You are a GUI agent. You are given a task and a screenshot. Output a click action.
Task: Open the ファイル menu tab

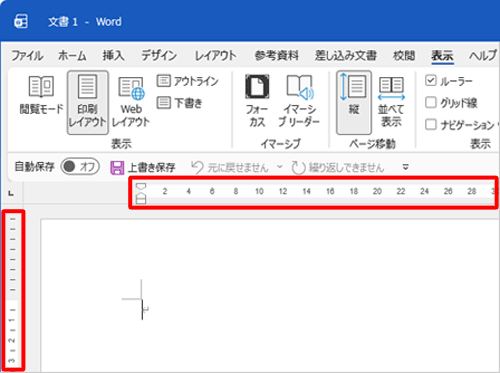(x=27, y=55)
